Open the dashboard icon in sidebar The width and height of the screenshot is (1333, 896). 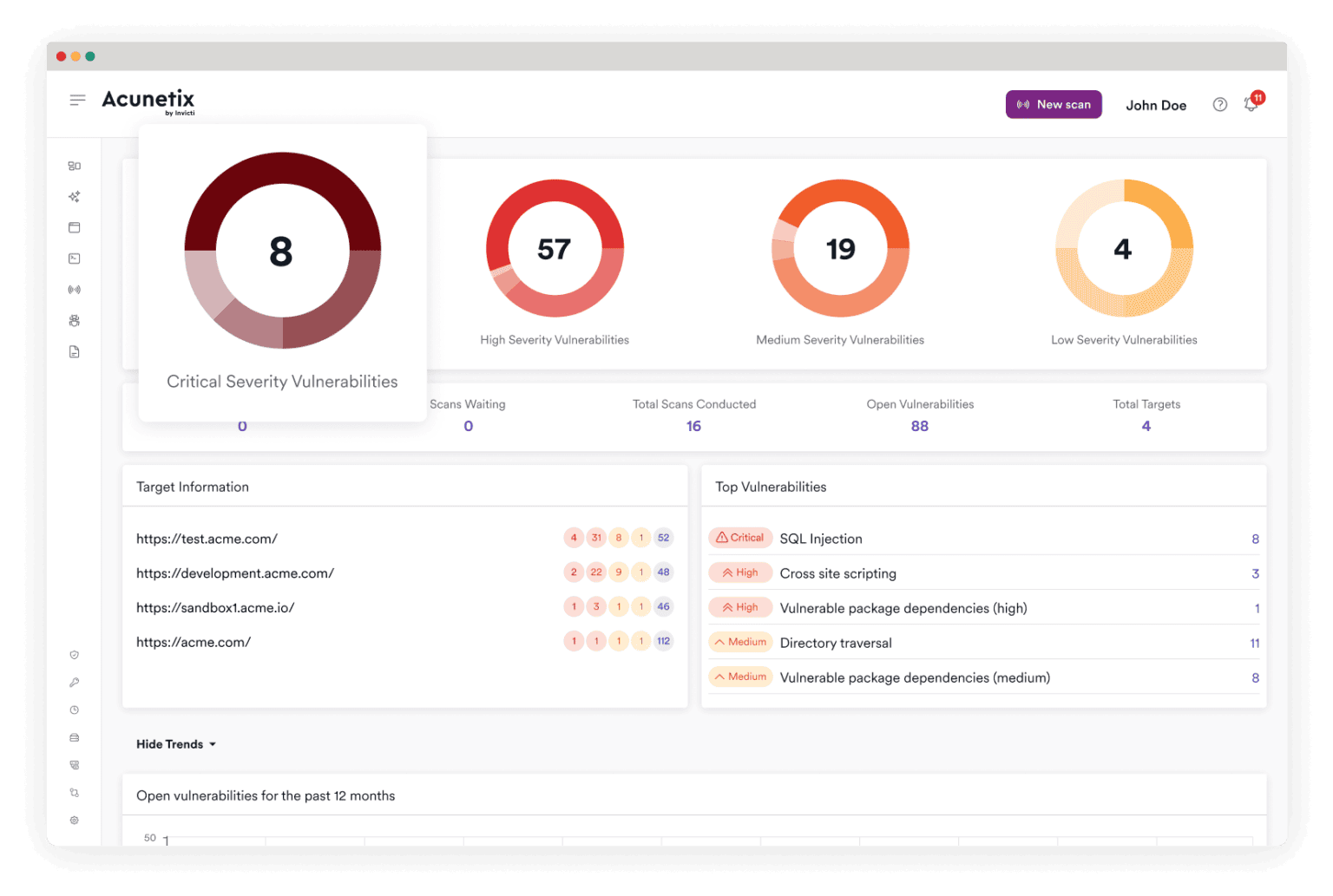75,166
